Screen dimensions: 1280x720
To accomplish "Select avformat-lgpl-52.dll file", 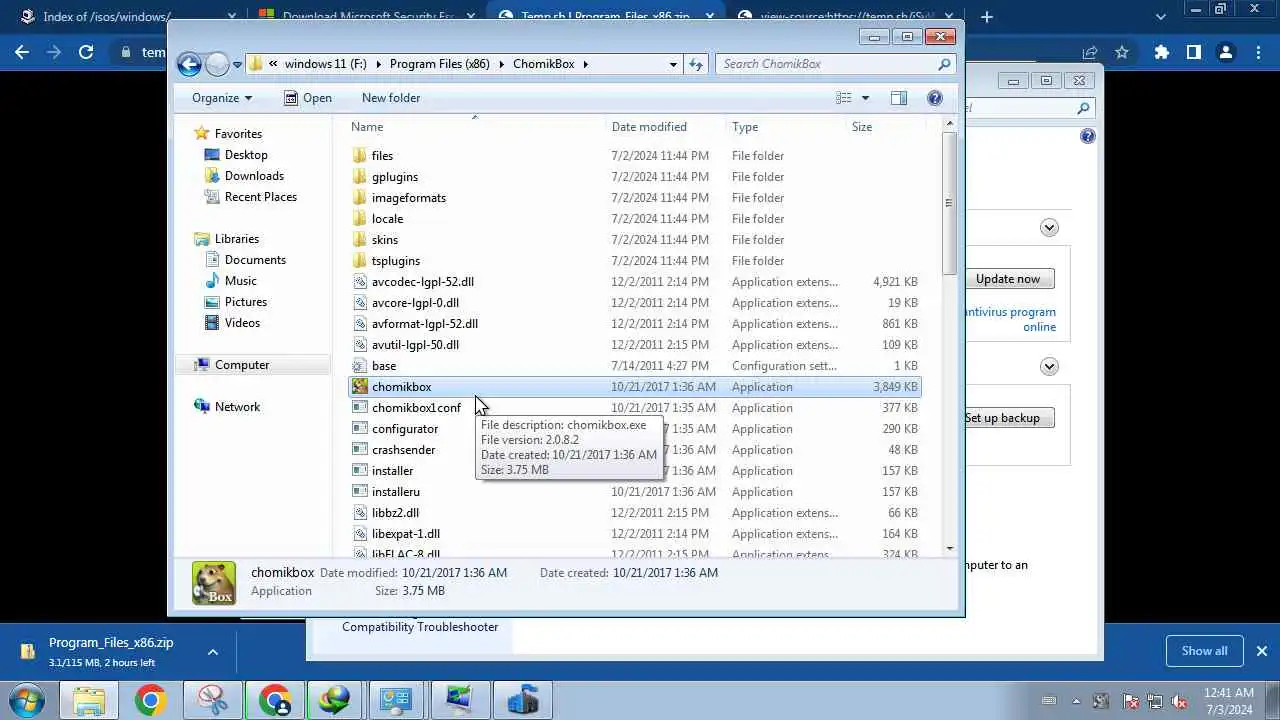I will [x=425, y=324].
